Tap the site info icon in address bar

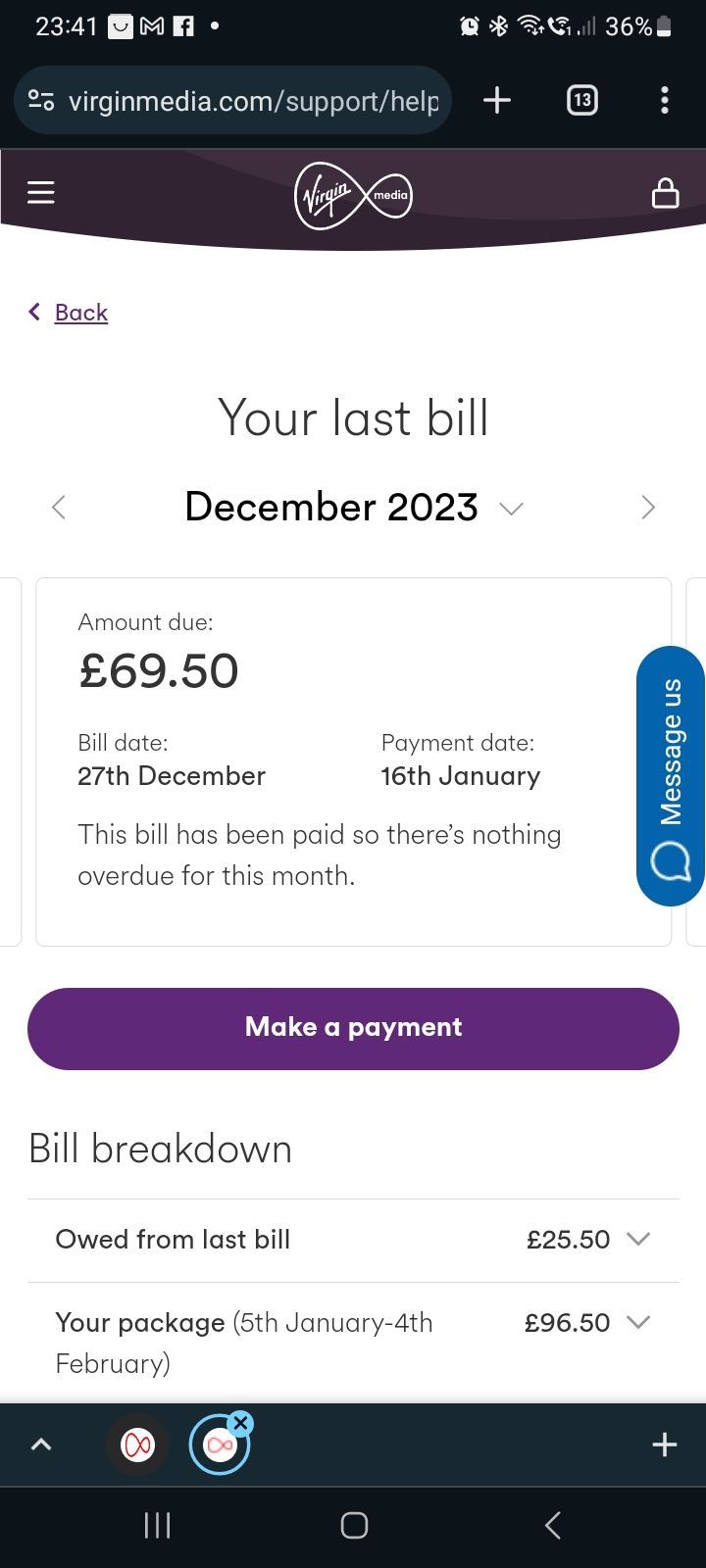click(x=41, y=100)
